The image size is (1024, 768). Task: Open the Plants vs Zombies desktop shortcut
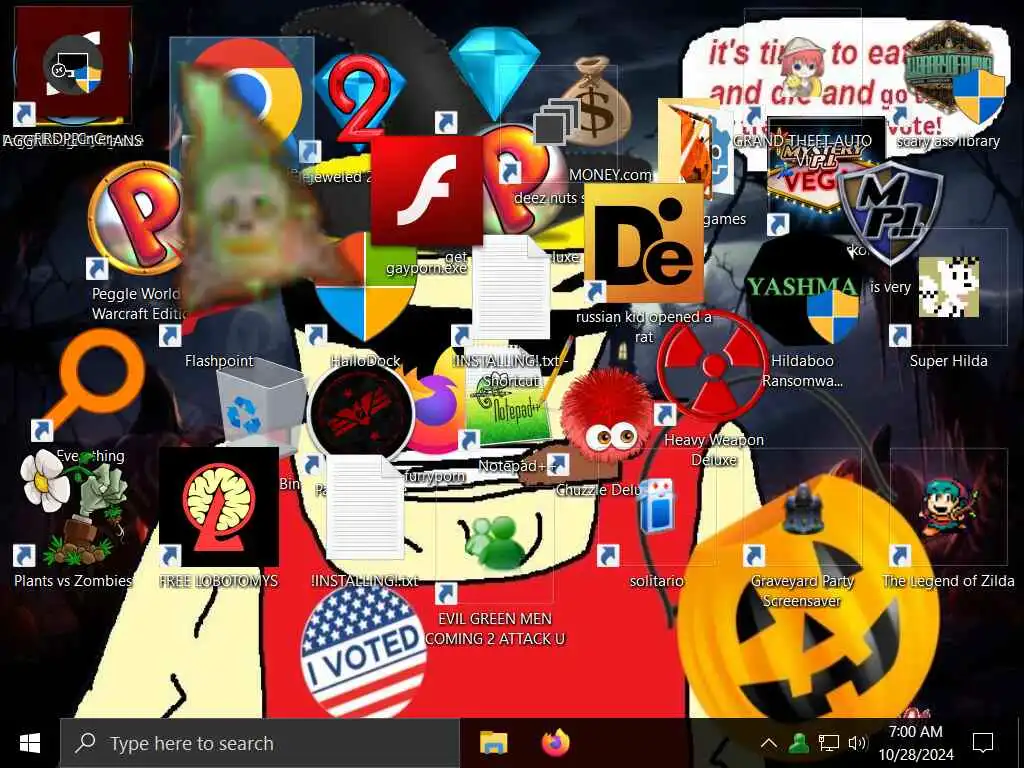[73, 507]
